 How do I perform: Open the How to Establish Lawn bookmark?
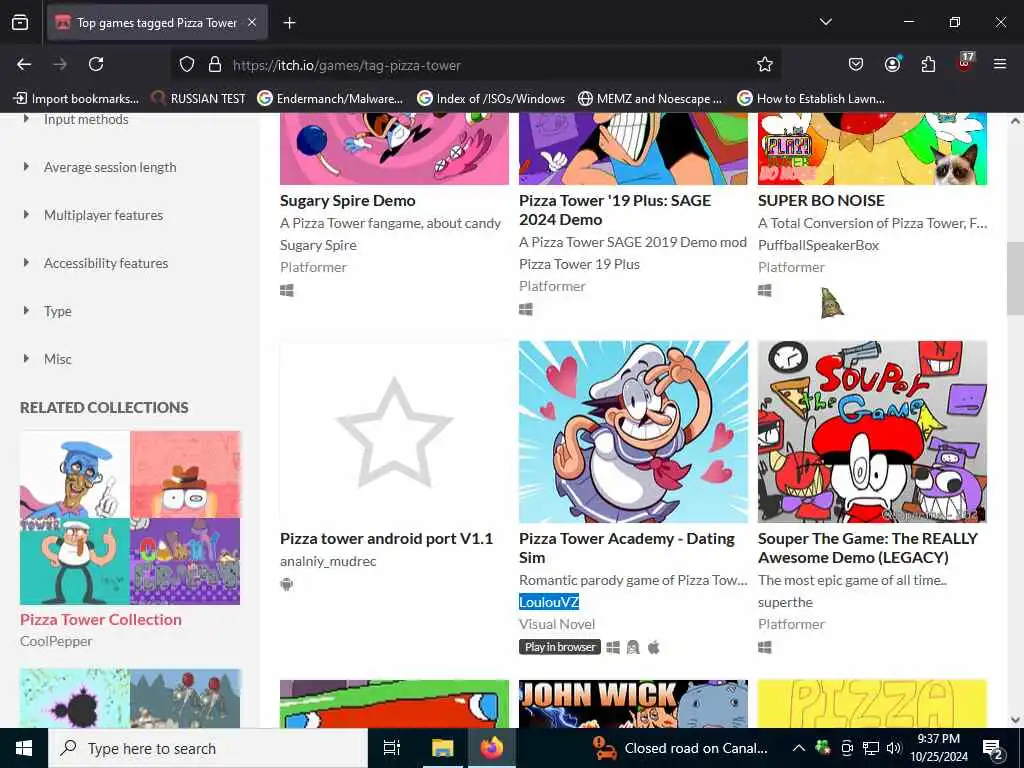pyautogui.click(x=811, y=99)
